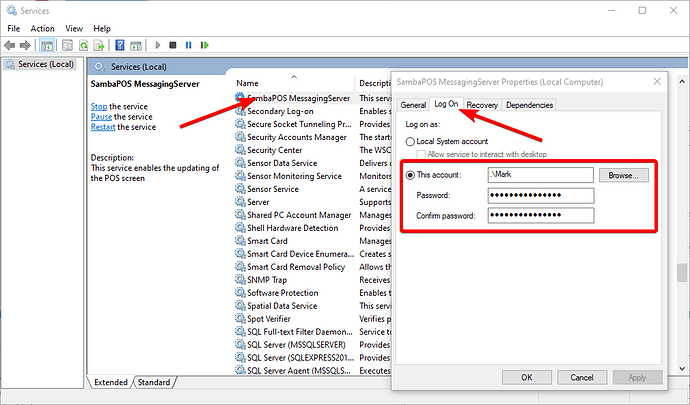Click the Stop Service square icon
The height and width of the screenshot is (405, 690).
[173, 45]
